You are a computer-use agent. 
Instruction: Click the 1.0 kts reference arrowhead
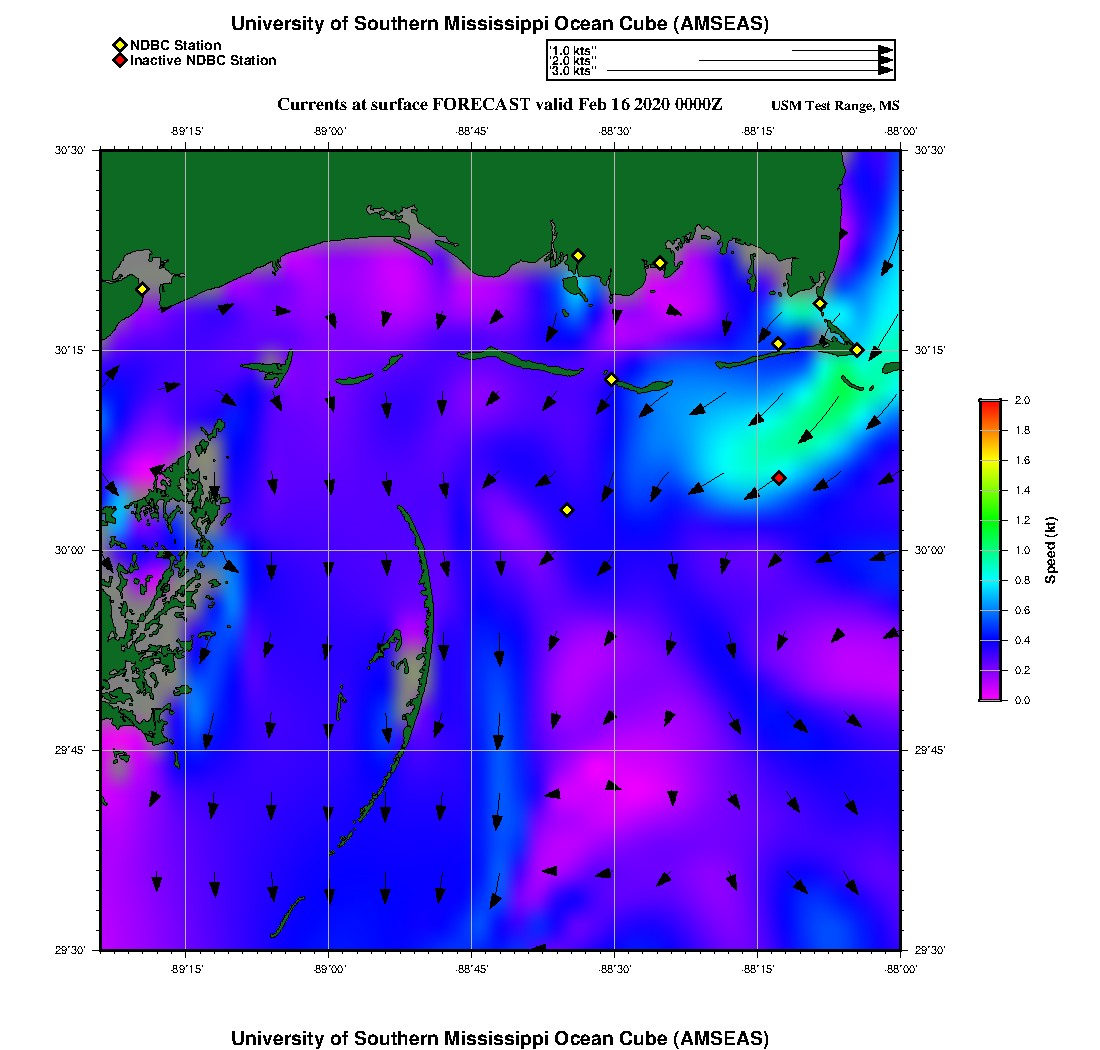(886, 51)
